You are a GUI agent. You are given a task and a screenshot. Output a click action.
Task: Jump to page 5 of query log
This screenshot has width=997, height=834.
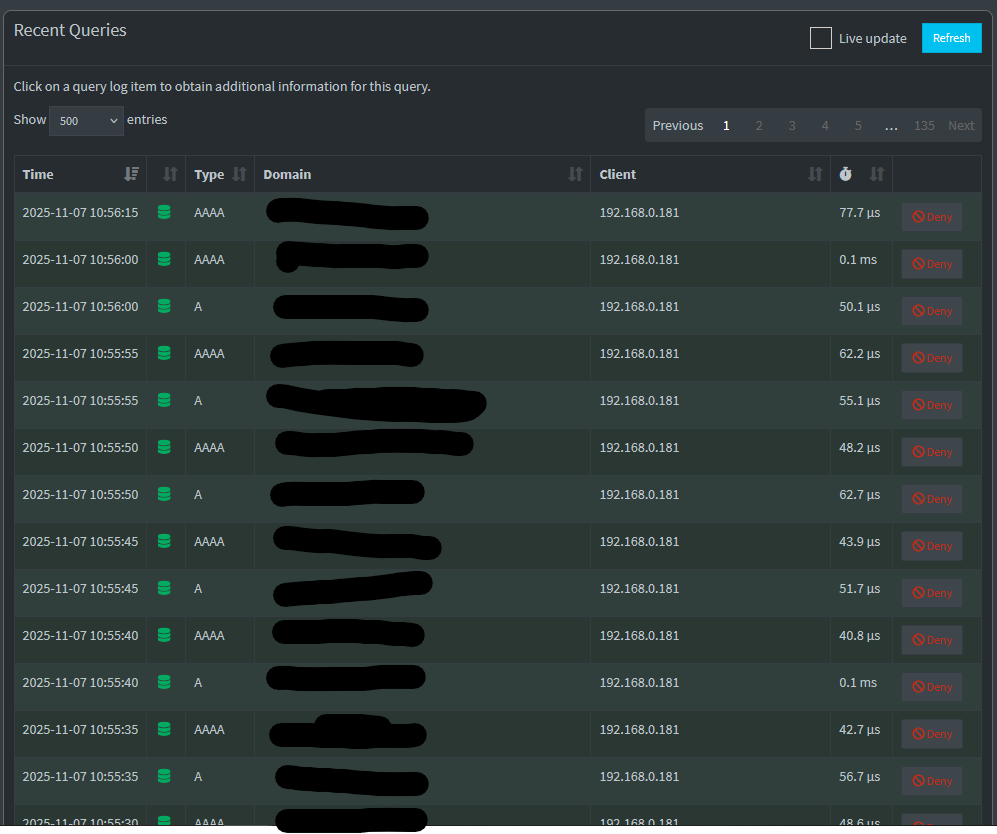858,126
